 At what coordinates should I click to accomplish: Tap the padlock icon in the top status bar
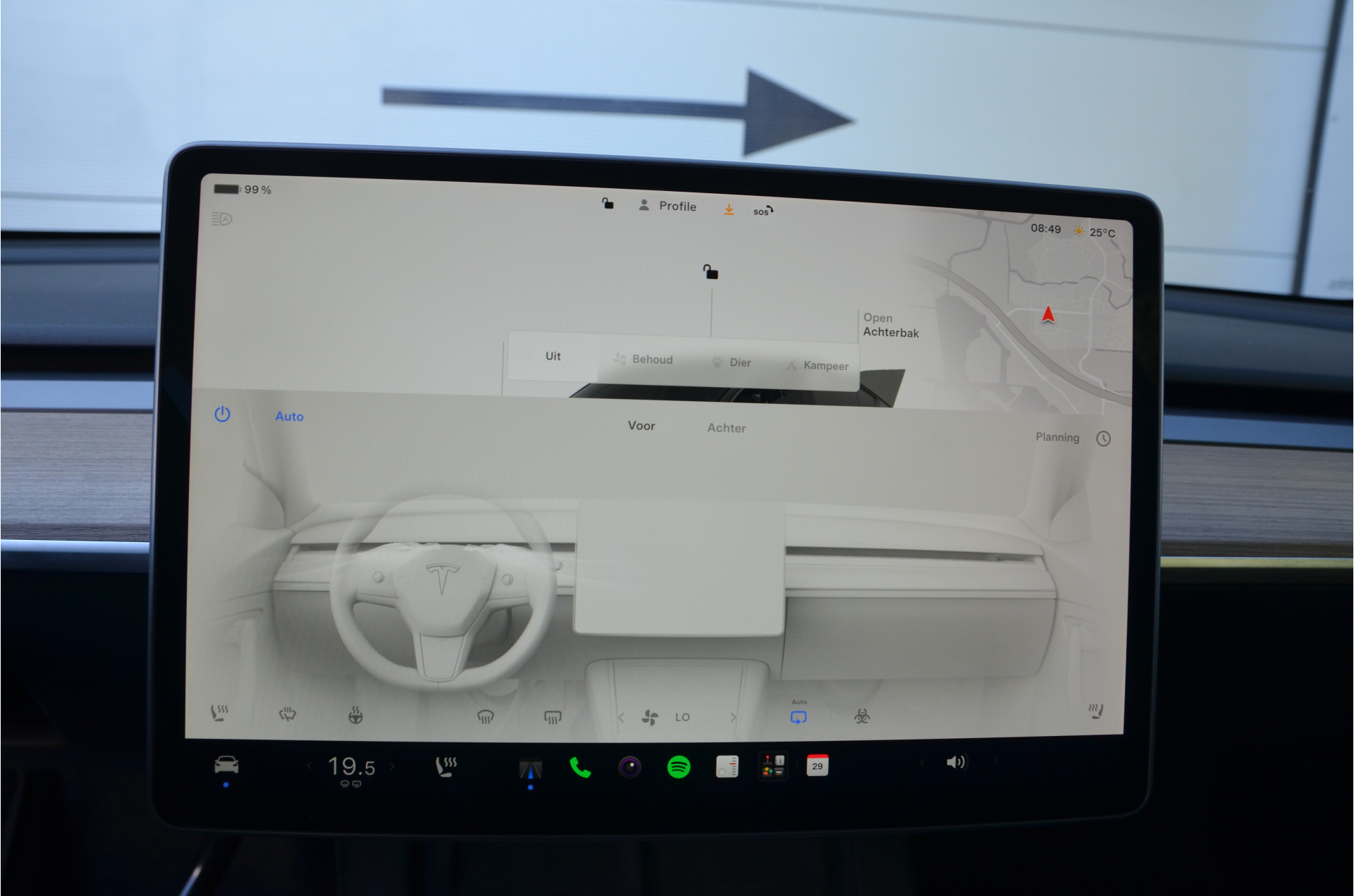click(608, 204)
